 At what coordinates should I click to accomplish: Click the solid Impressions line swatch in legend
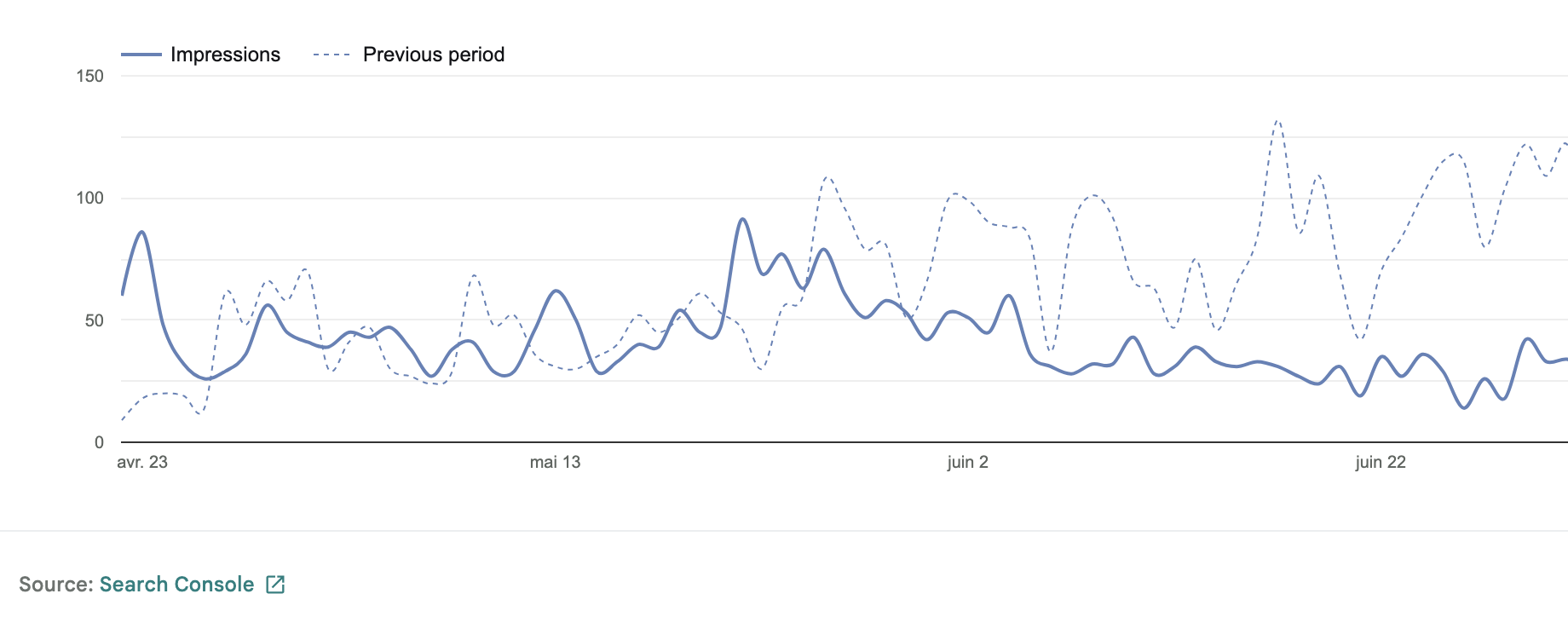141,55
